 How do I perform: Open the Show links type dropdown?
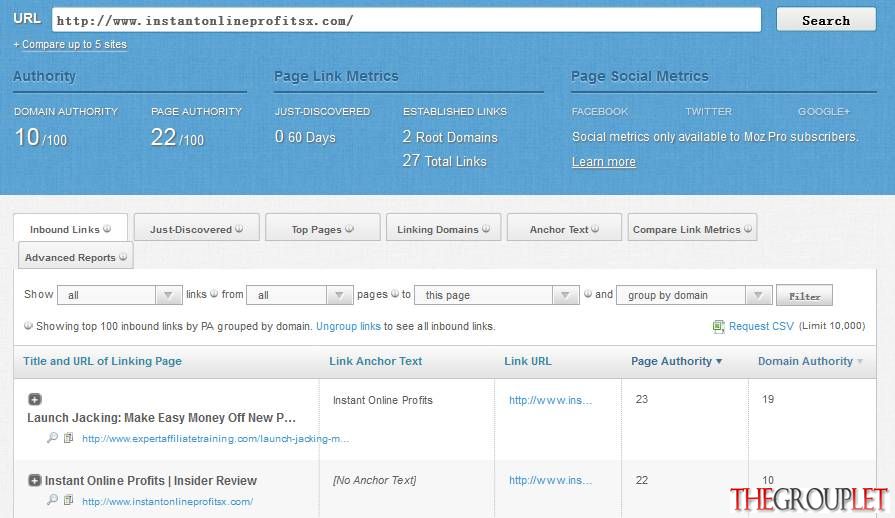pyautogui.click(x=120, y=295)
